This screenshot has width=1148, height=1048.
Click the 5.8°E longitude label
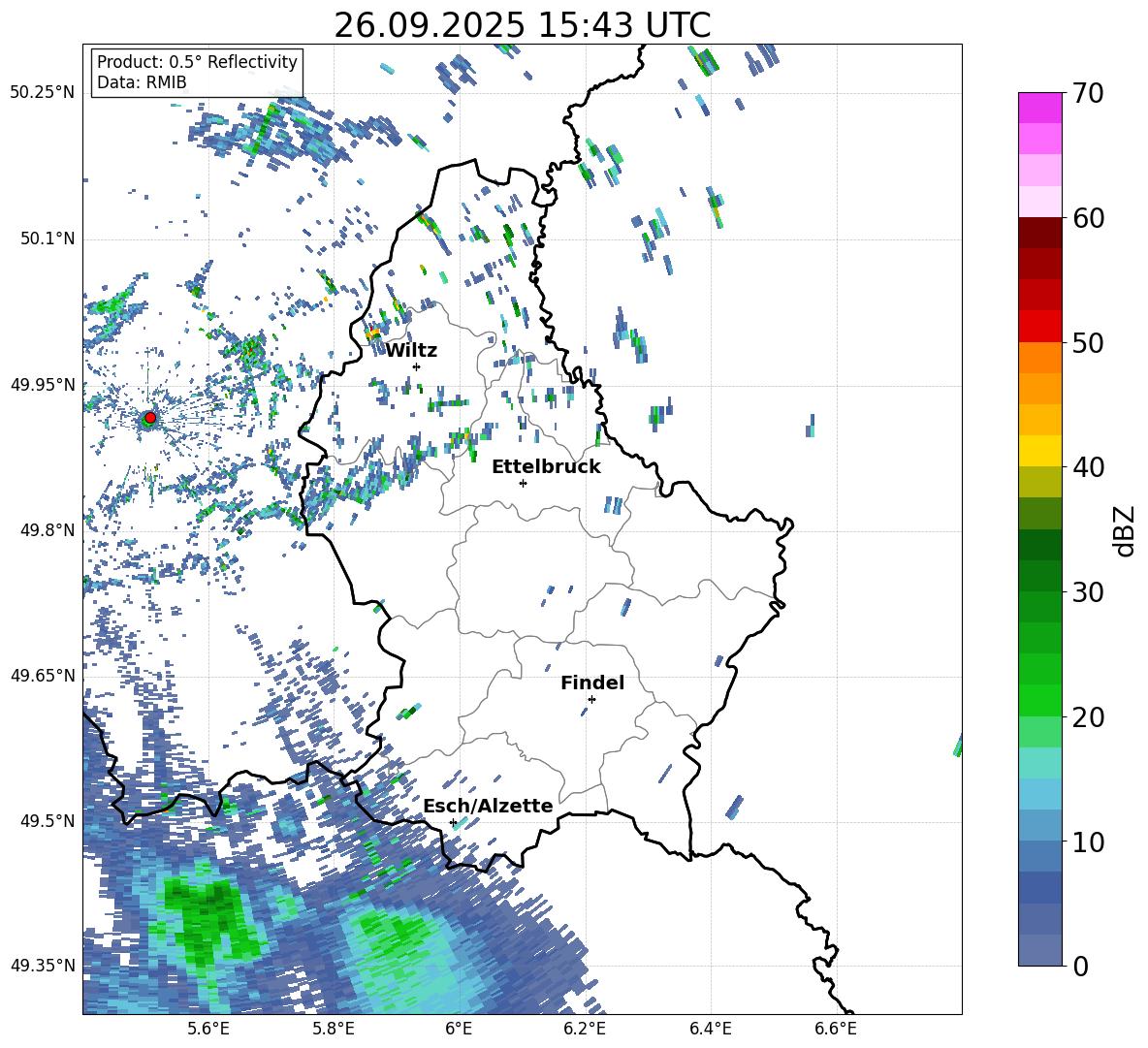coord(334,1029)
